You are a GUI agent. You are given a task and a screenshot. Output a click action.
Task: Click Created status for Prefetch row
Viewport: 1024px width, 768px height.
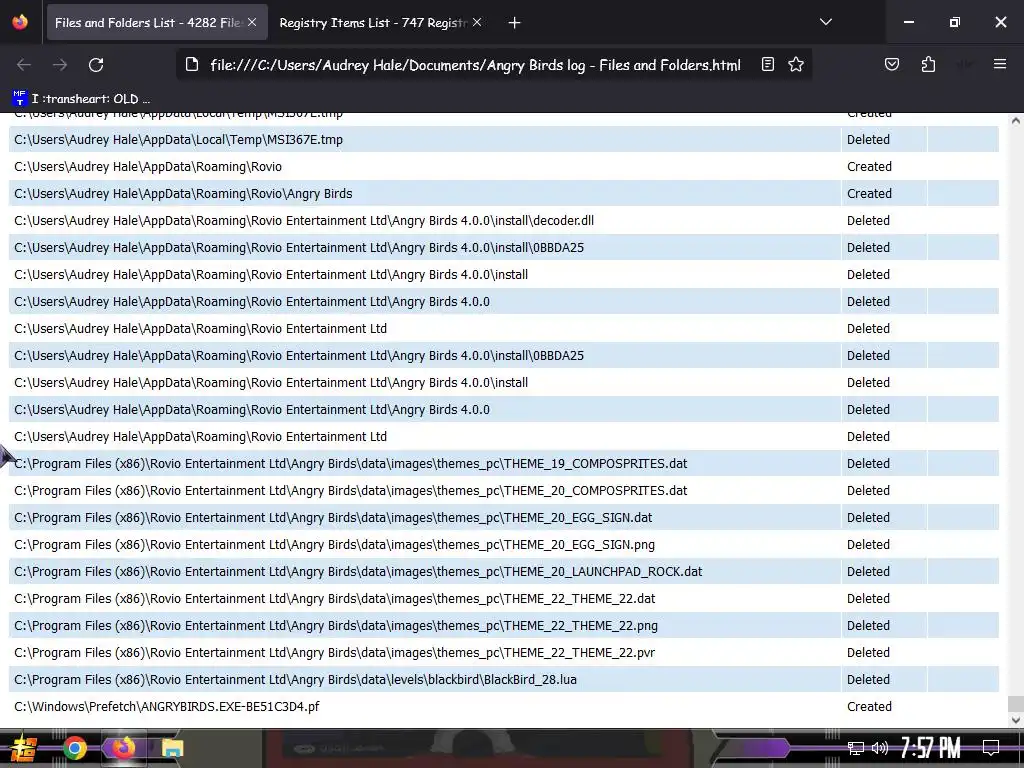point(869,707)
